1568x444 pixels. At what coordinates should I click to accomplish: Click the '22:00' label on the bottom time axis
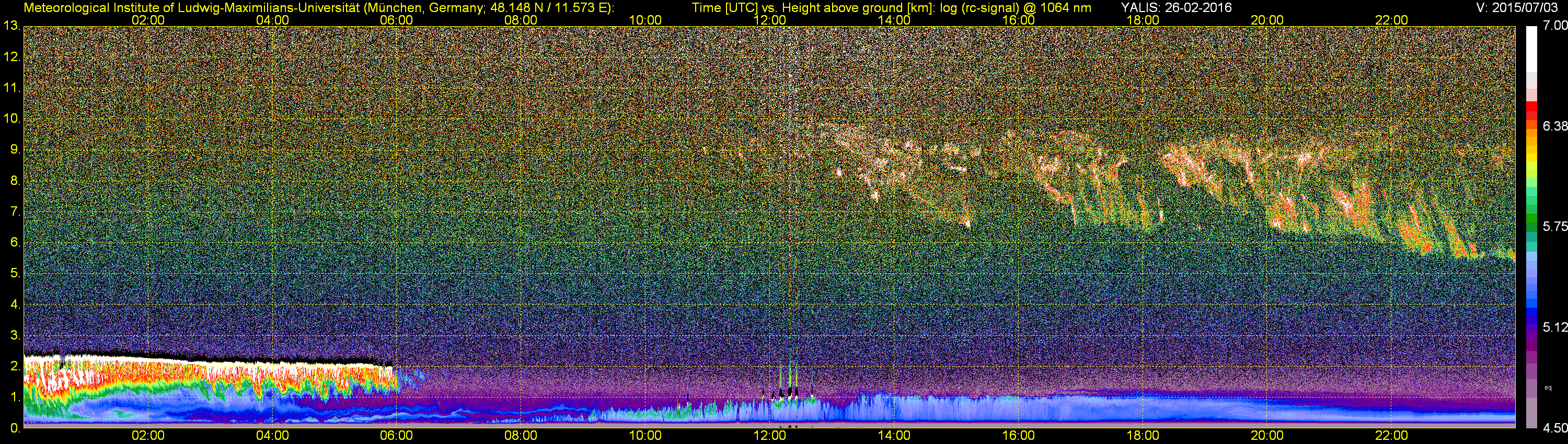click(x=1391, y=436)
